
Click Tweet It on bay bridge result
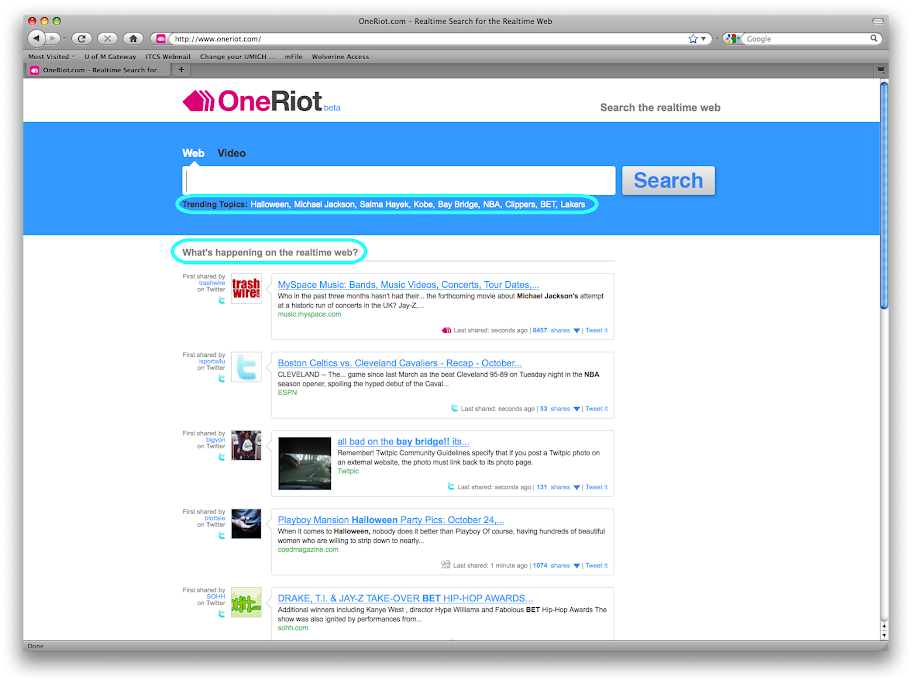(x=596, y=488)
